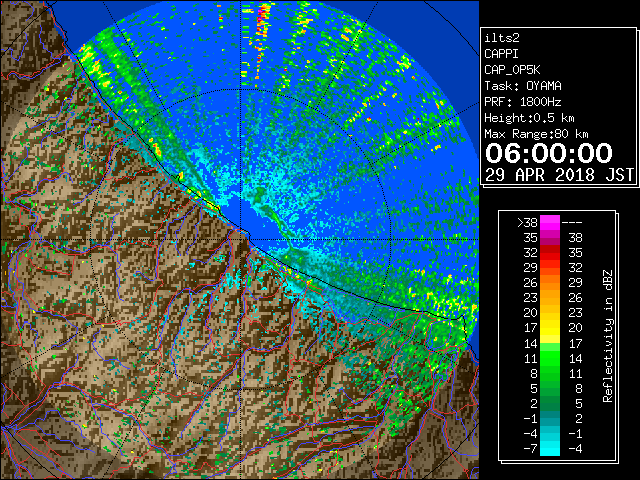This screenshot has width=640, height=480.
Task: Click the 'PRF: 1800Hz' text
Action: click(x=523, y=102)
